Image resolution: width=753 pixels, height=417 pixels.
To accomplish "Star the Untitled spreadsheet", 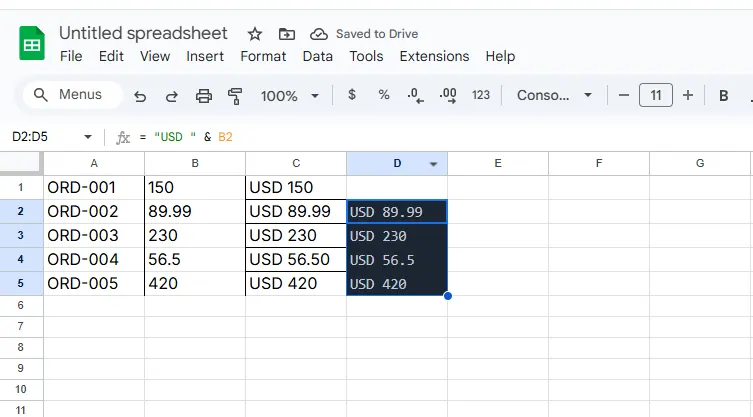I will pyautogui.click(x=255, y=34).
